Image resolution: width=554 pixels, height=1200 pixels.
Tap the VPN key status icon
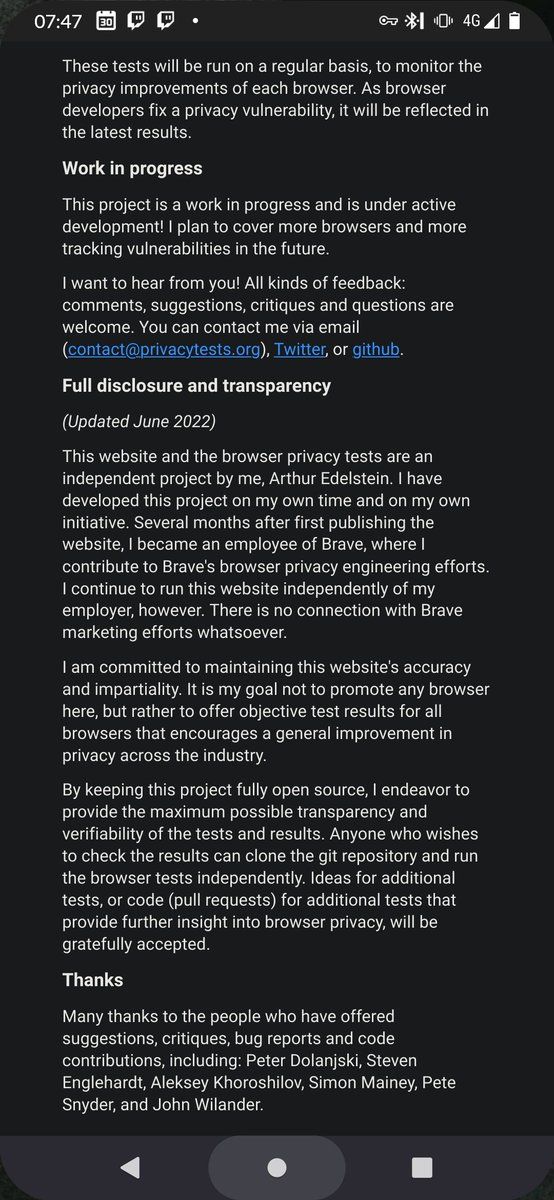pos(388,20)
